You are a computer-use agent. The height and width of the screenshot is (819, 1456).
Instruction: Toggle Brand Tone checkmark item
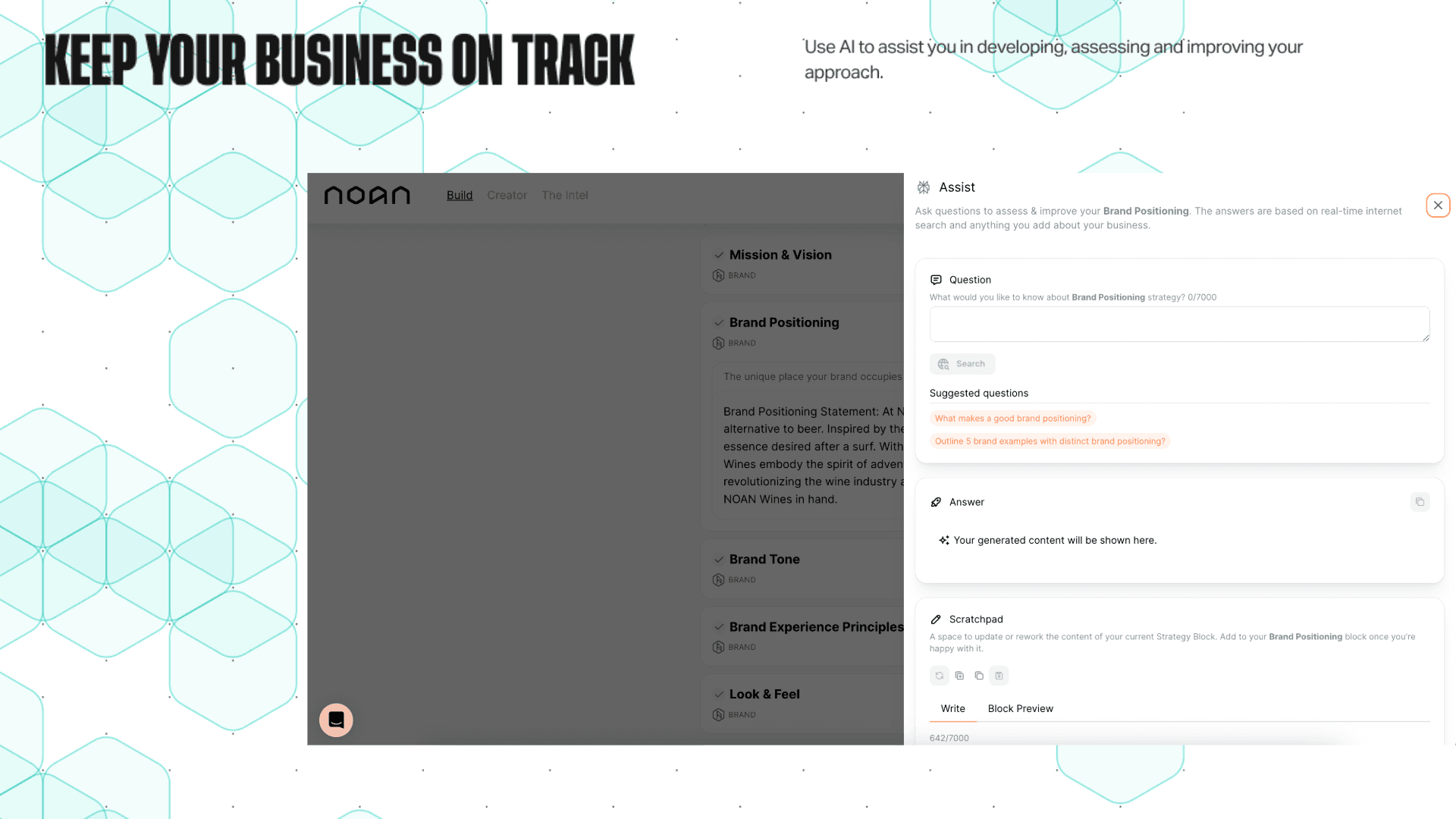719,559
